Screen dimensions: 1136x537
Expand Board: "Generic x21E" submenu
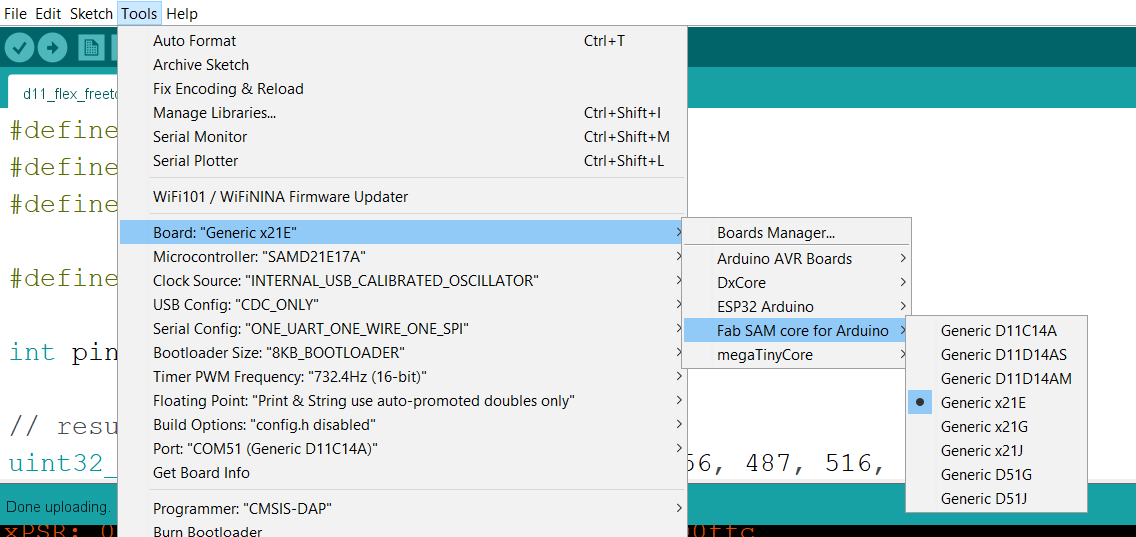click(402, 233)
